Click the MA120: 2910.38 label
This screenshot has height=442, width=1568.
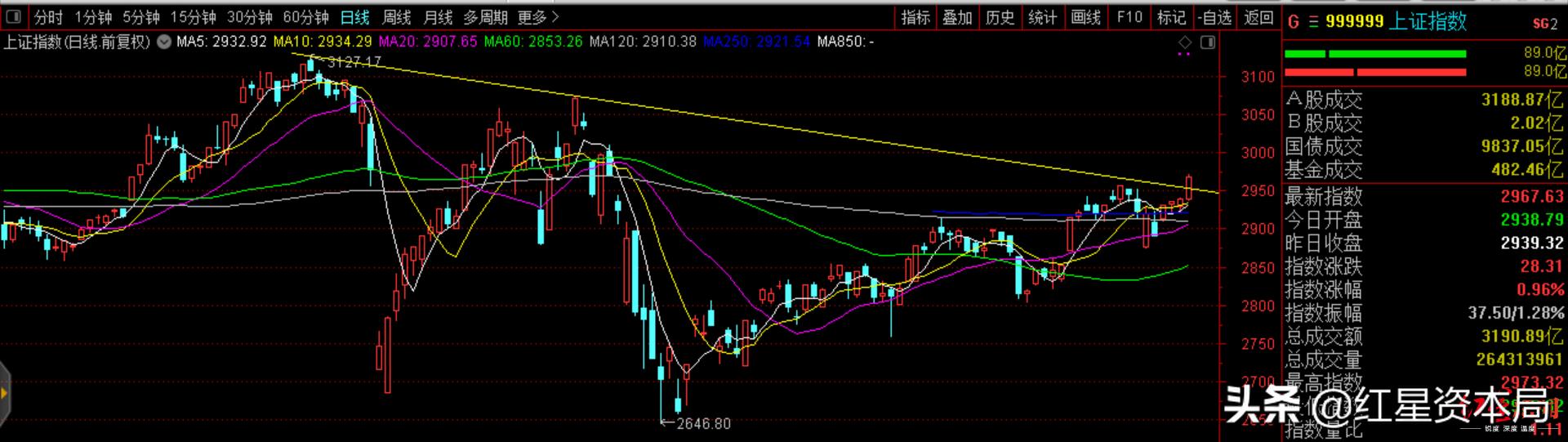(643, 42)
